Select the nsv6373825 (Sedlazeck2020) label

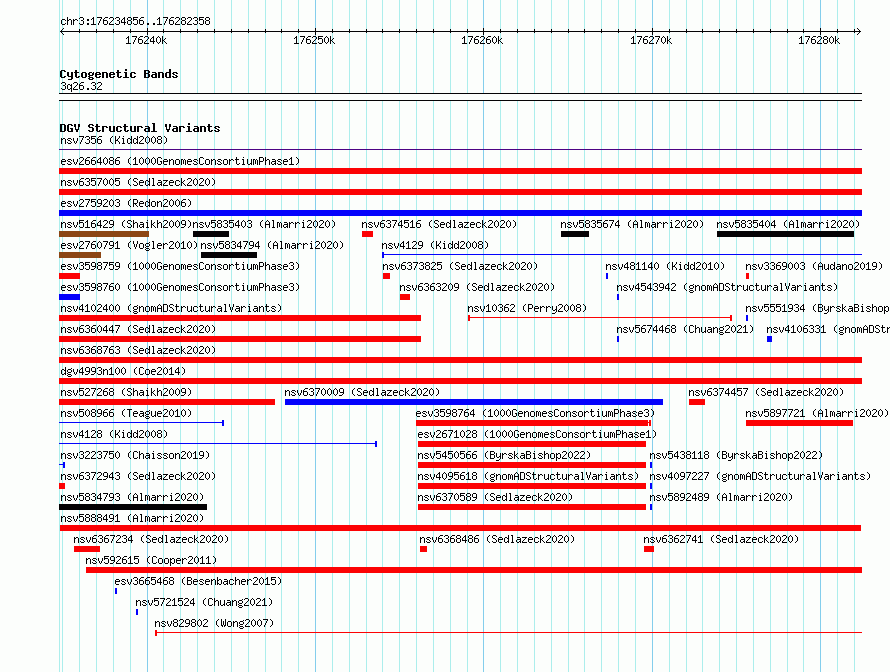coord(460,266)
